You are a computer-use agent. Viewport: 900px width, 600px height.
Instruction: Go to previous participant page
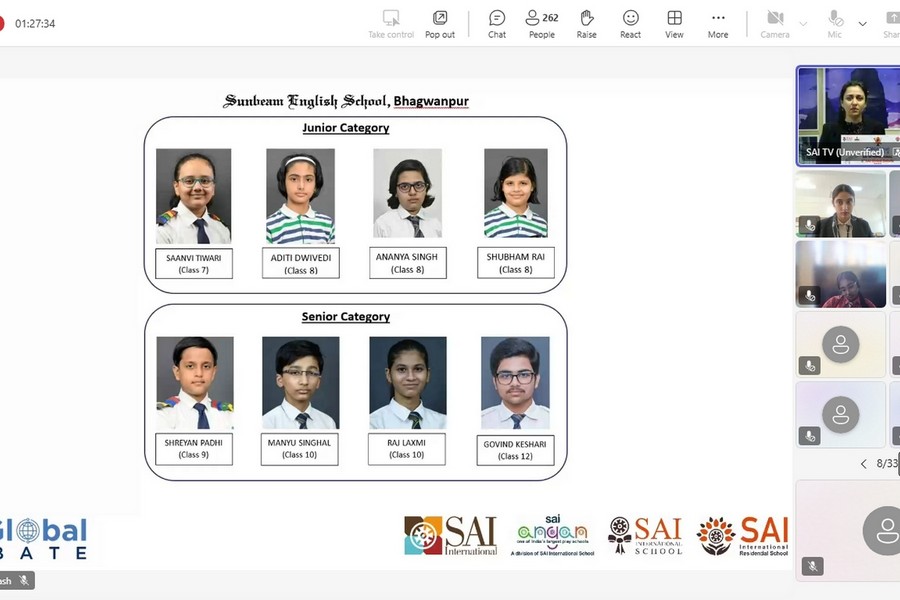pos(864,464)
